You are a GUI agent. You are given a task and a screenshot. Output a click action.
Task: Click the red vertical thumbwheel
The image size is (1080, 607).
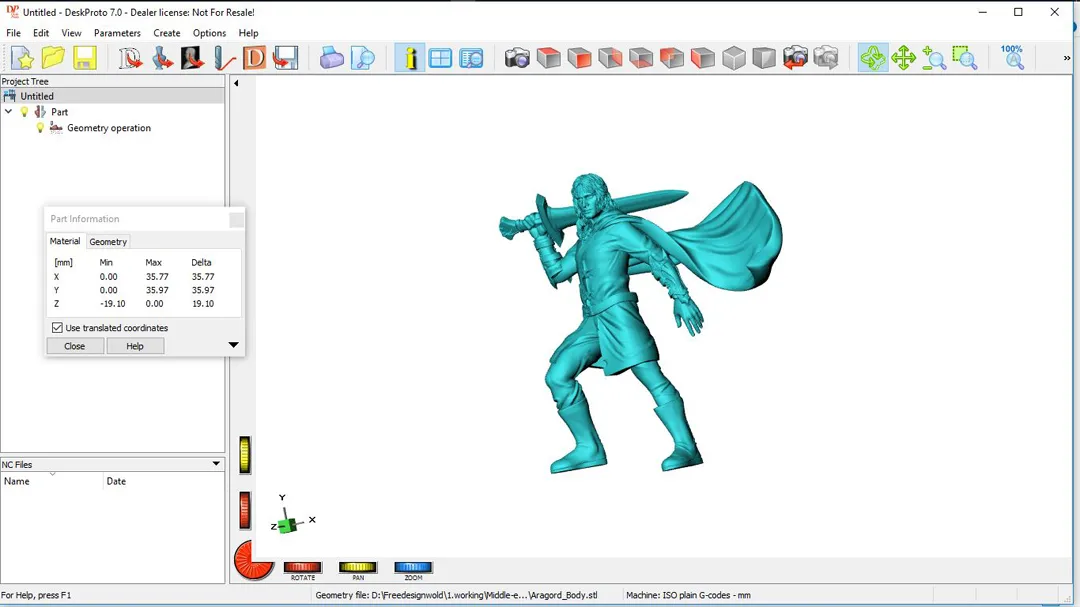click(x=245, y=511)
